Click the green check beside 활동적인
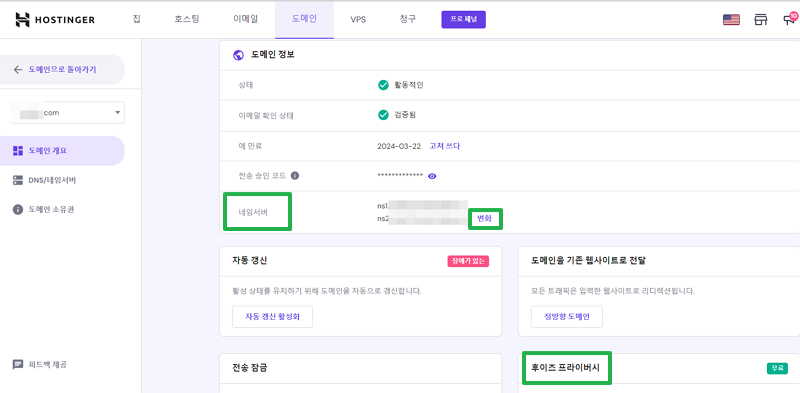This screenshot has height=393, width=800. 383,85
